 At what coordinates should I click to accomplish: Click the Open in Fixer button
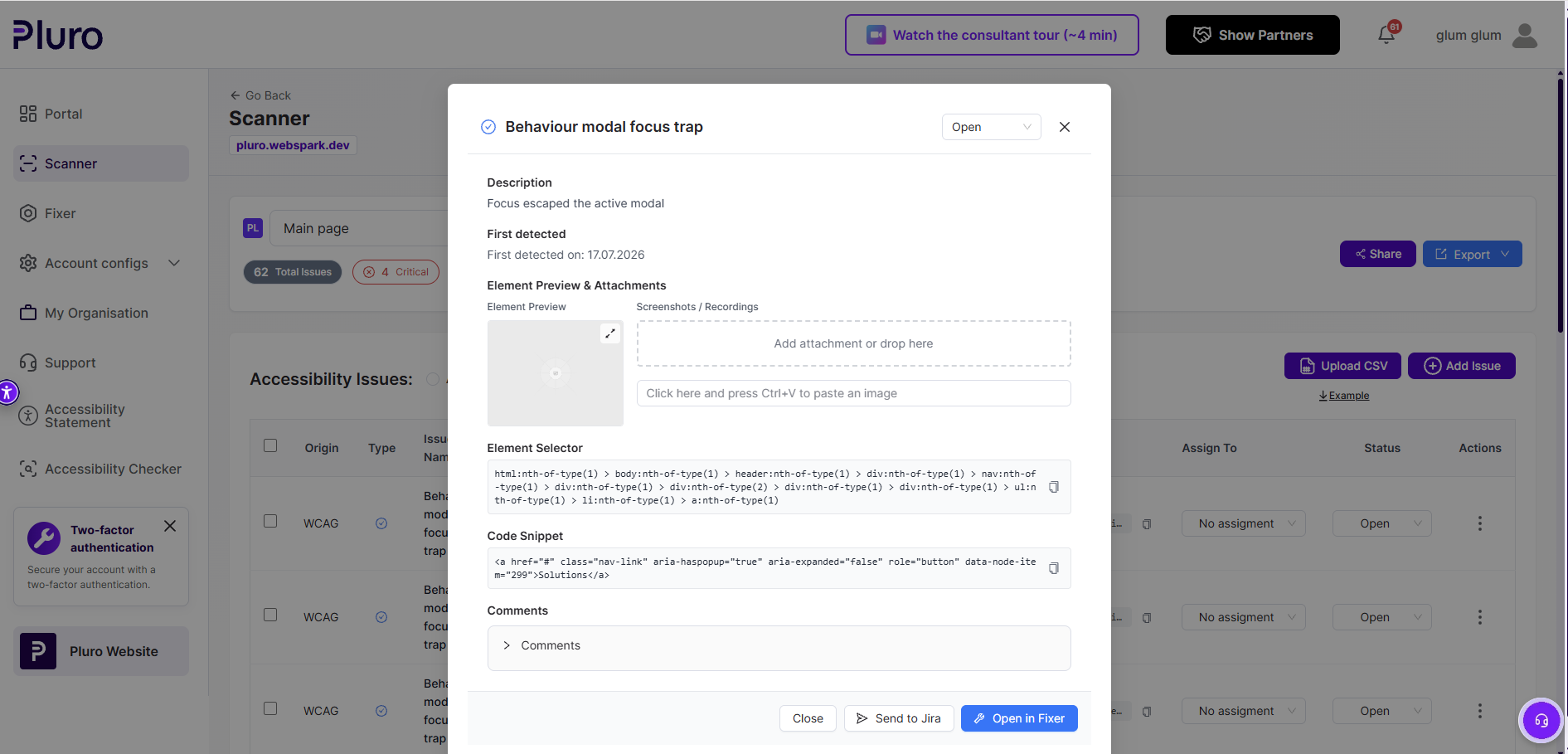(1019, 718)
